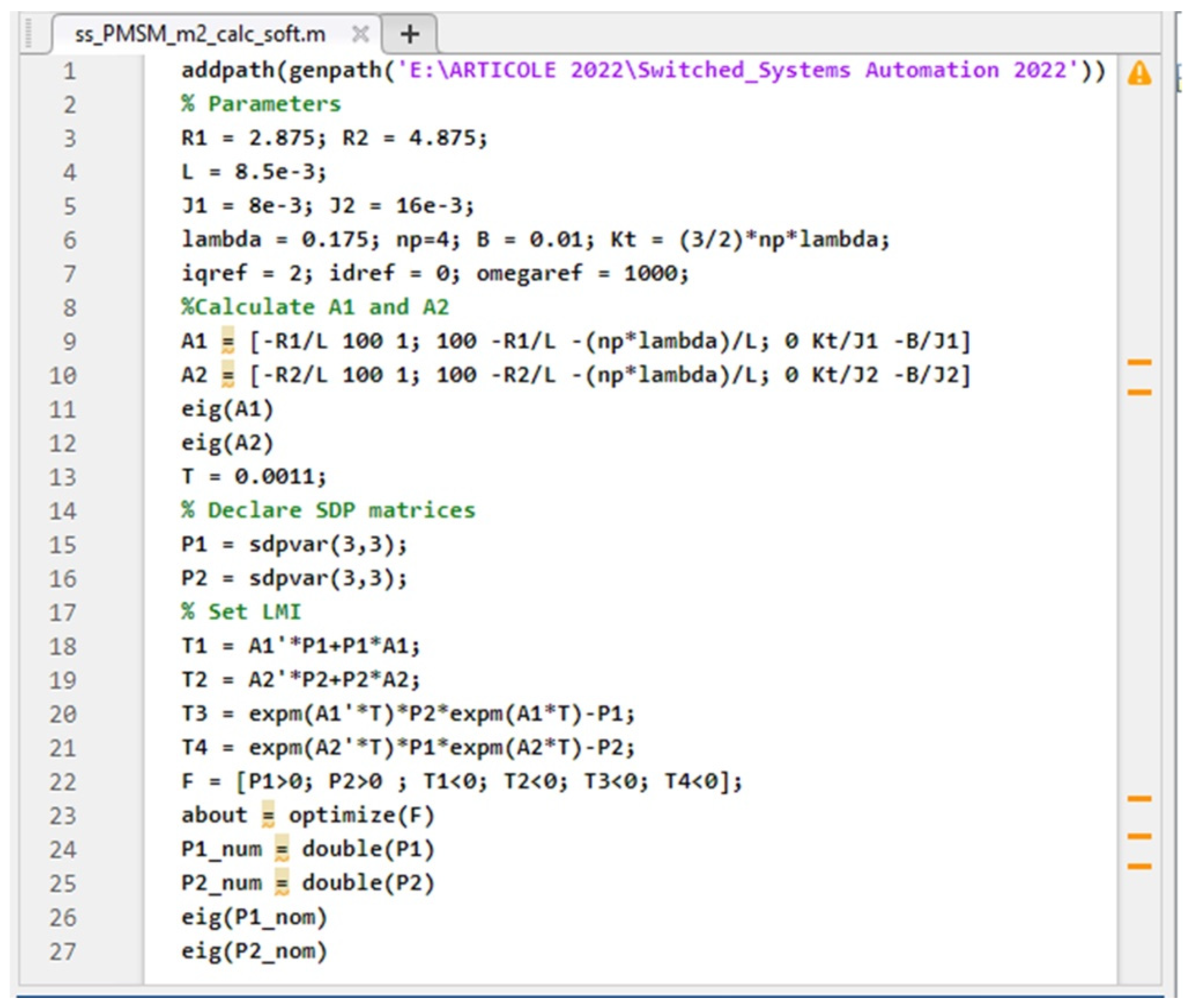The width and height of the screenshot is (1192, 1008).
Task: Click the drag handle left of the tab
Action: [28, 34]
